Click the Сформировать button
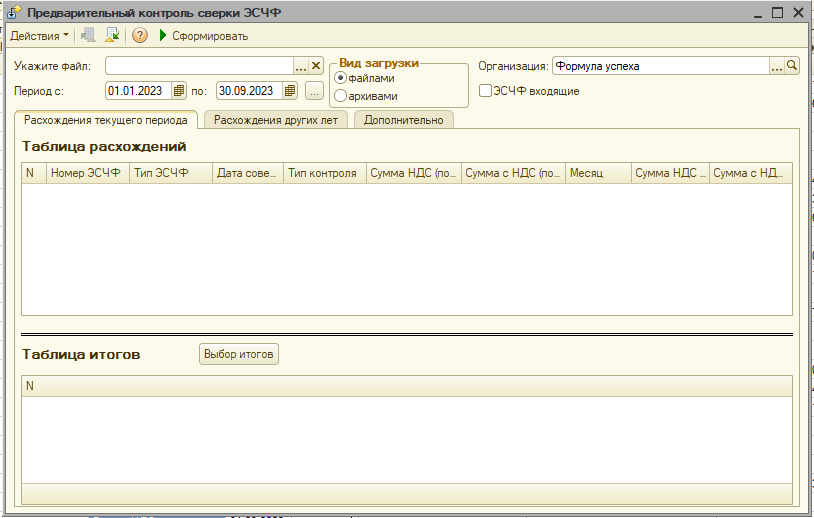814x518 pixels. point(203,36)
